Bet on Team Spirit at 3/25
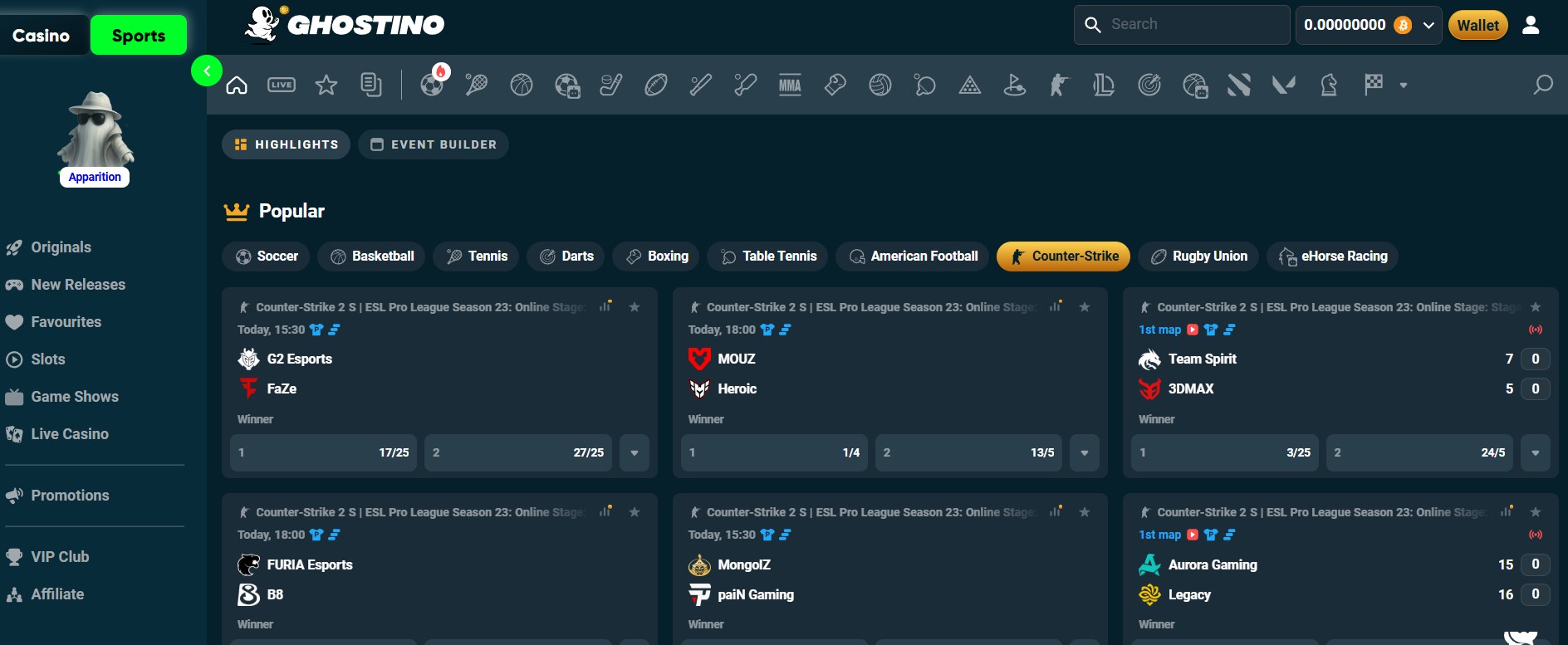1568x645 pixels. 1225,453
